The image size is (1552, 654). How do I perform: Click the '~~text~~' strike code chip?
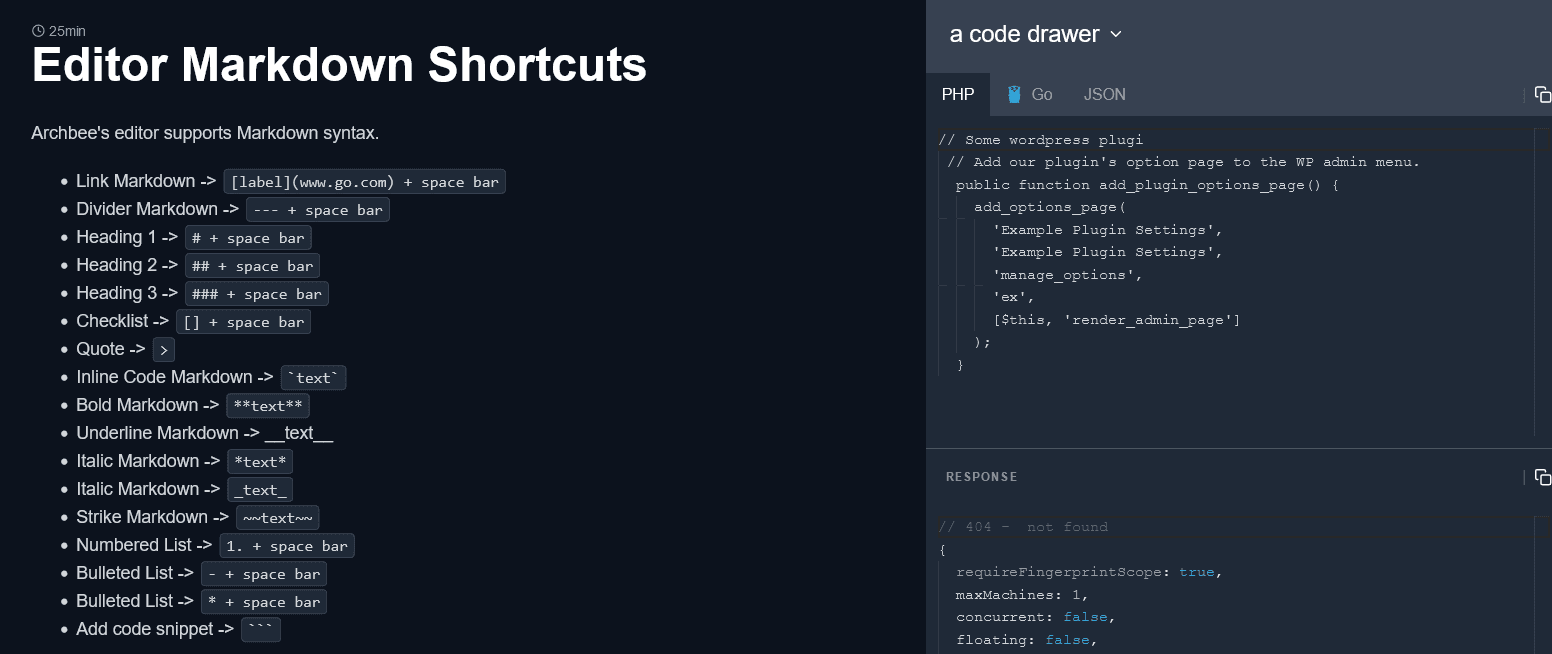[x=278, y=518]
